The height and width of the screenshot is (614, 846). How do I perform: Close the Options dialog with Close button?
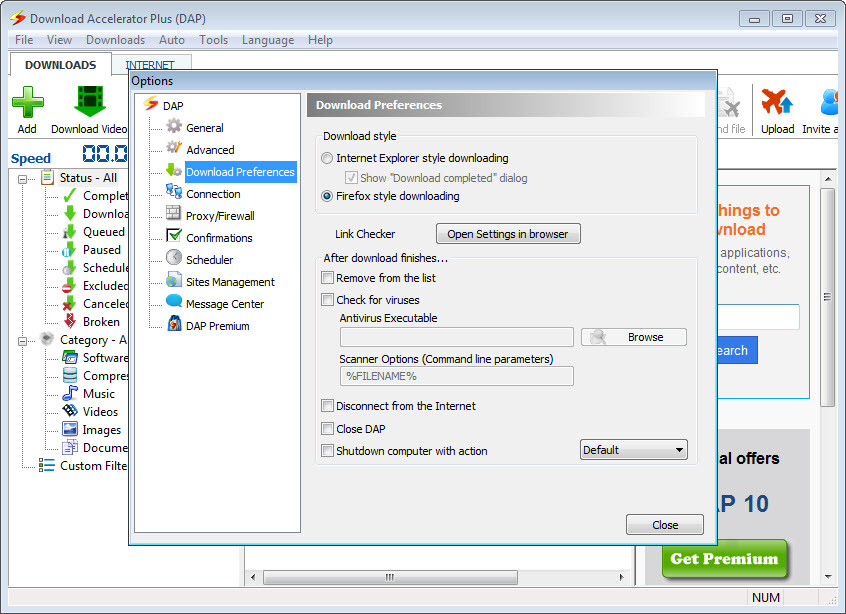pyautogui.click(x=665, y=524)
